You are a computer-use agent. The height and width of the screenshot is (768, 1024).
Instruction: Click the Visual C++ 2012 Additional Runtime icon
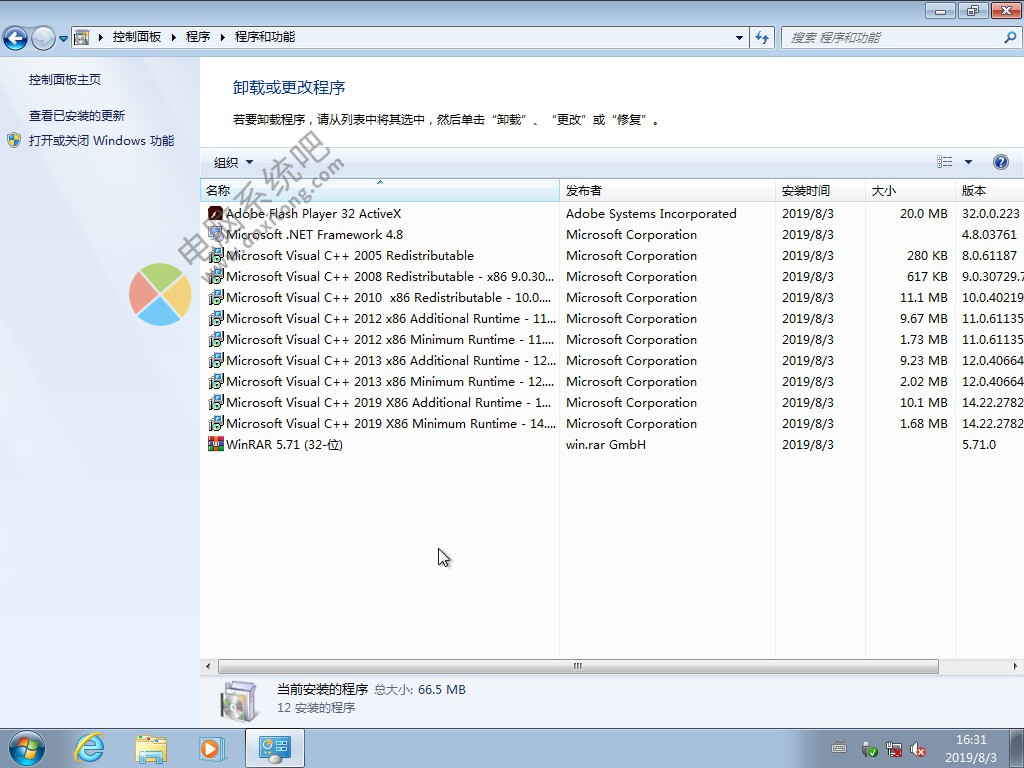point(216,319)
